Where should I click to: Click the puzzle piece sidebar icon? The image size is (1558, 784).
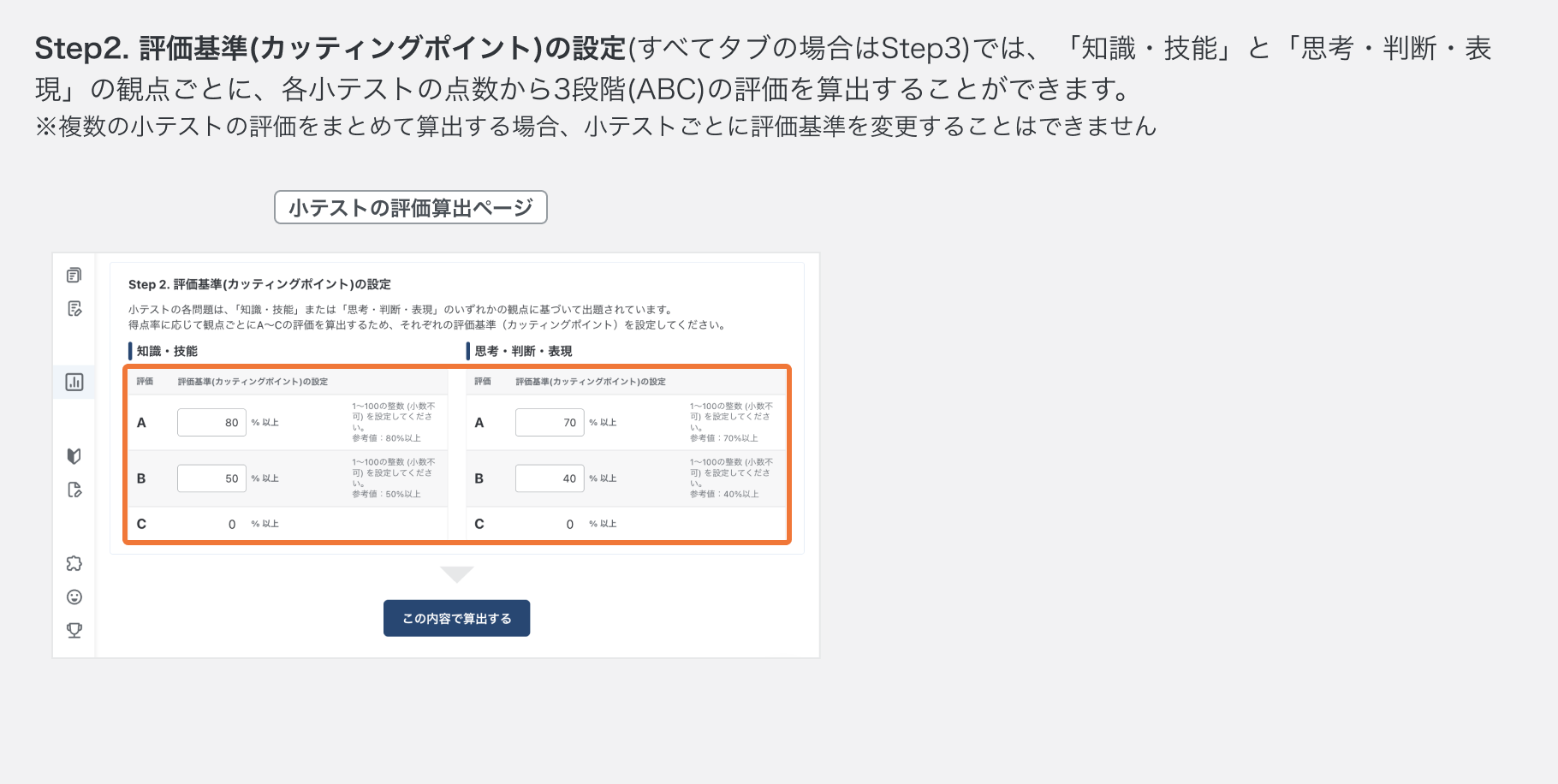74,563
